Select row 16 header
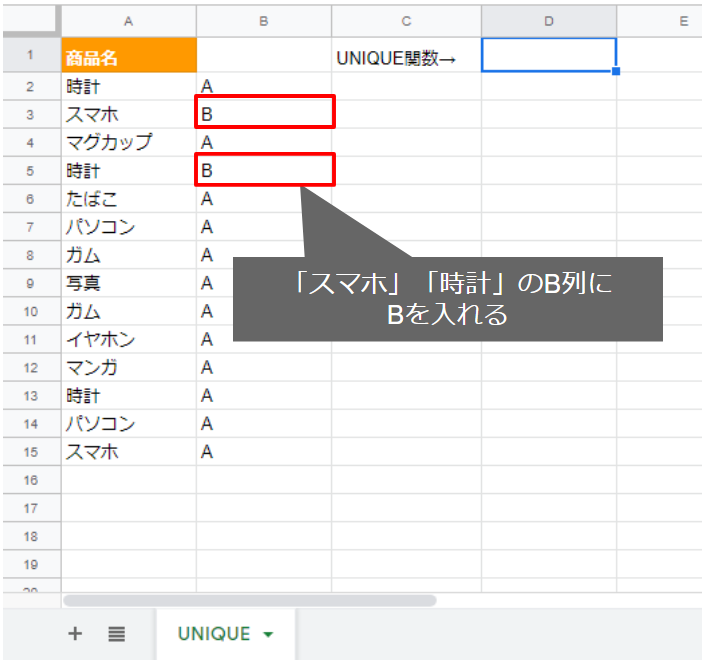 pos(31,480)
